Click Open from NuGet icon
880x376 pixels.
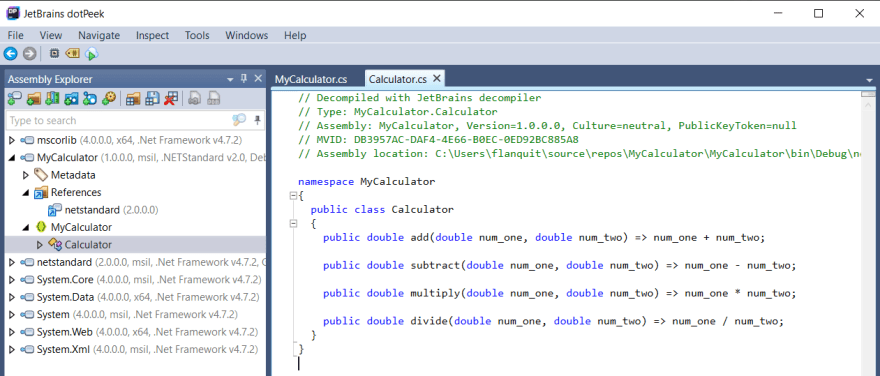tap(71, 99)
